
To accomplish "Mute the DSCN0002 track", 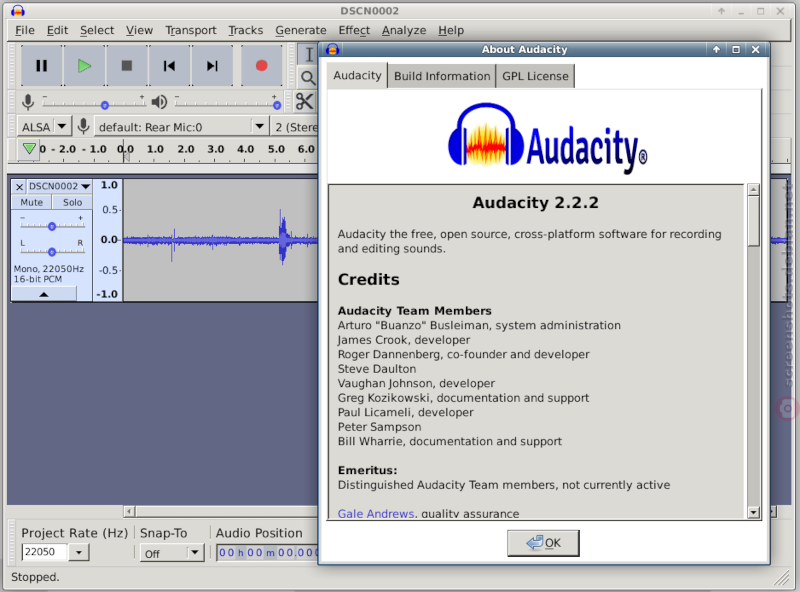I will pos(32,203).
